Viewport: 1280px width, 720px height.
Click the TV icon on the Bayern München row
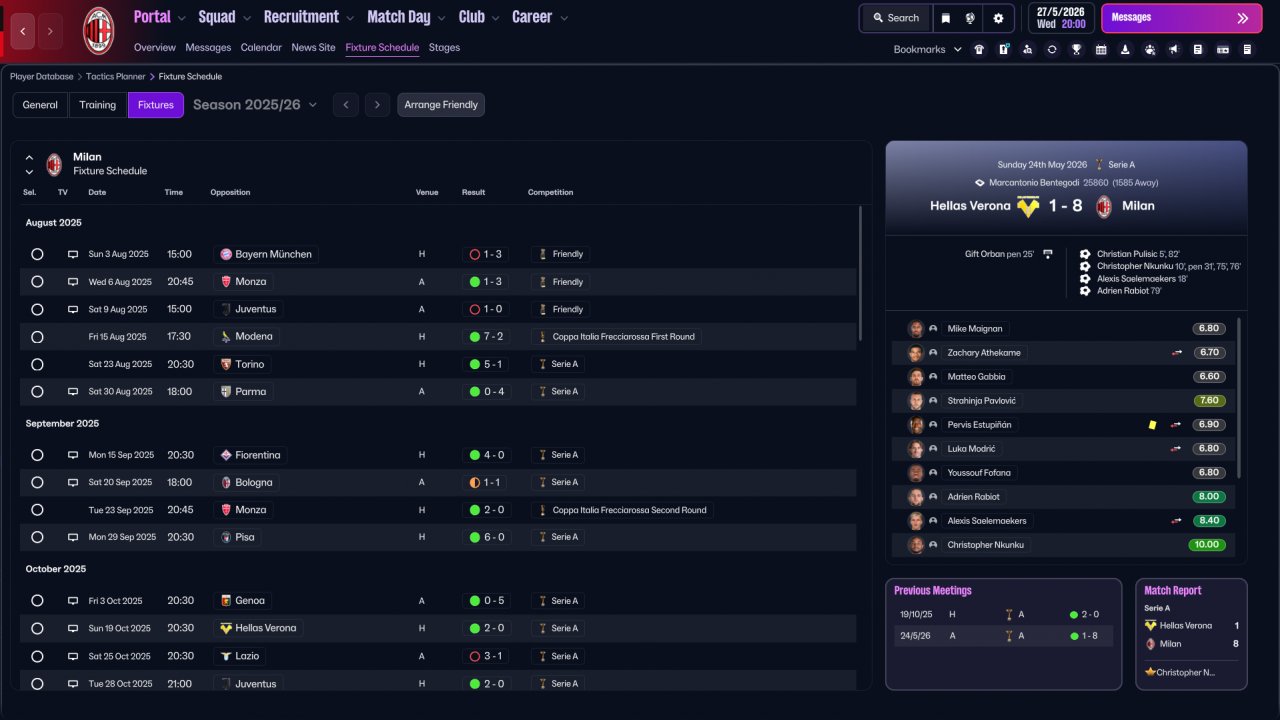73,254
